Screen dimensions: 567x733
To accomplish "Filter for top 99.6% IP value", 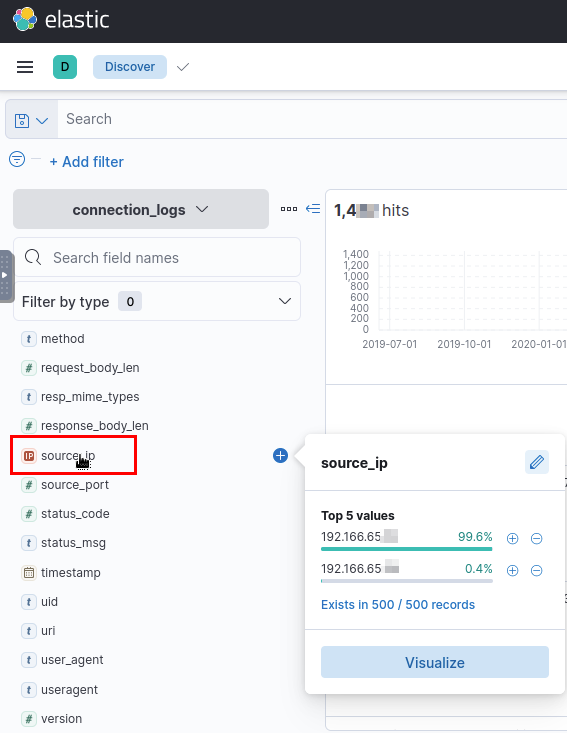I will click(x=512, y=539).
